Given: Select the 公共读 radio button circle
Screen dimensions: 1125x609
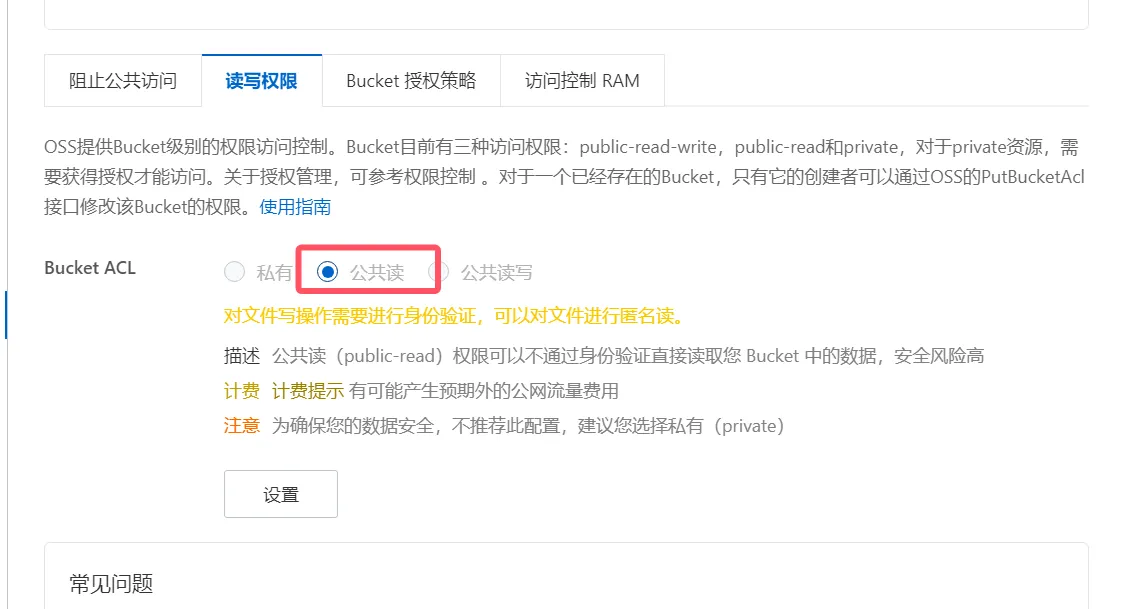Looking at the screenshot, I should 328,272.
